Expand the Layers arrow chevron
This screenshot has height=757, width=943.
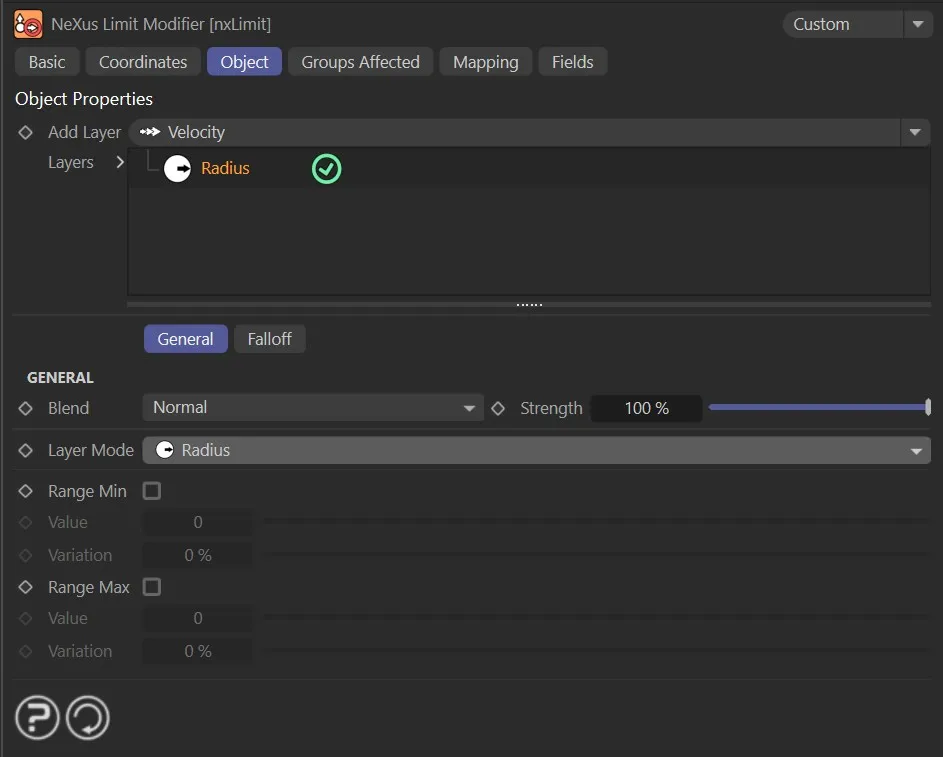pos(120,162)
